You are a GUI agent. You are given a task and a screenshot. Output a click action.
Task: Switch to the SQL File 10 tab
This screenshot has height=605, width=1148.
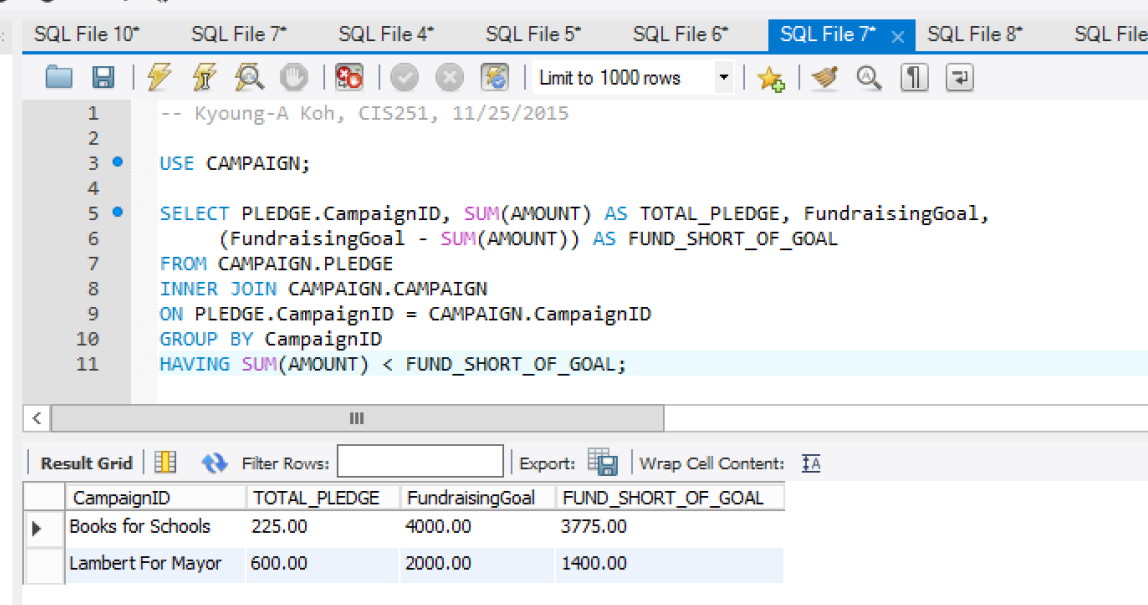[87, 35]
